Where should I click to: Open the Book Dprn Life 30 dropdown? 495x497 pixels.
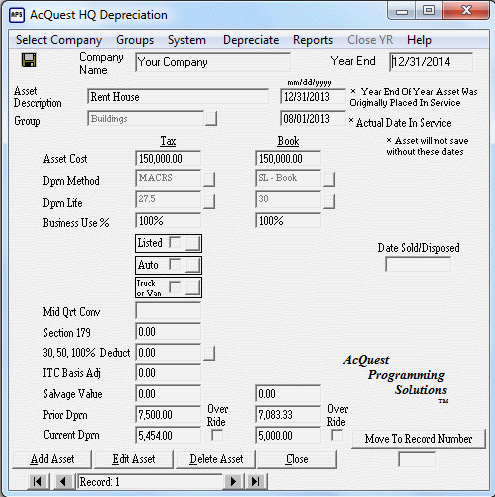click(329, 201)
